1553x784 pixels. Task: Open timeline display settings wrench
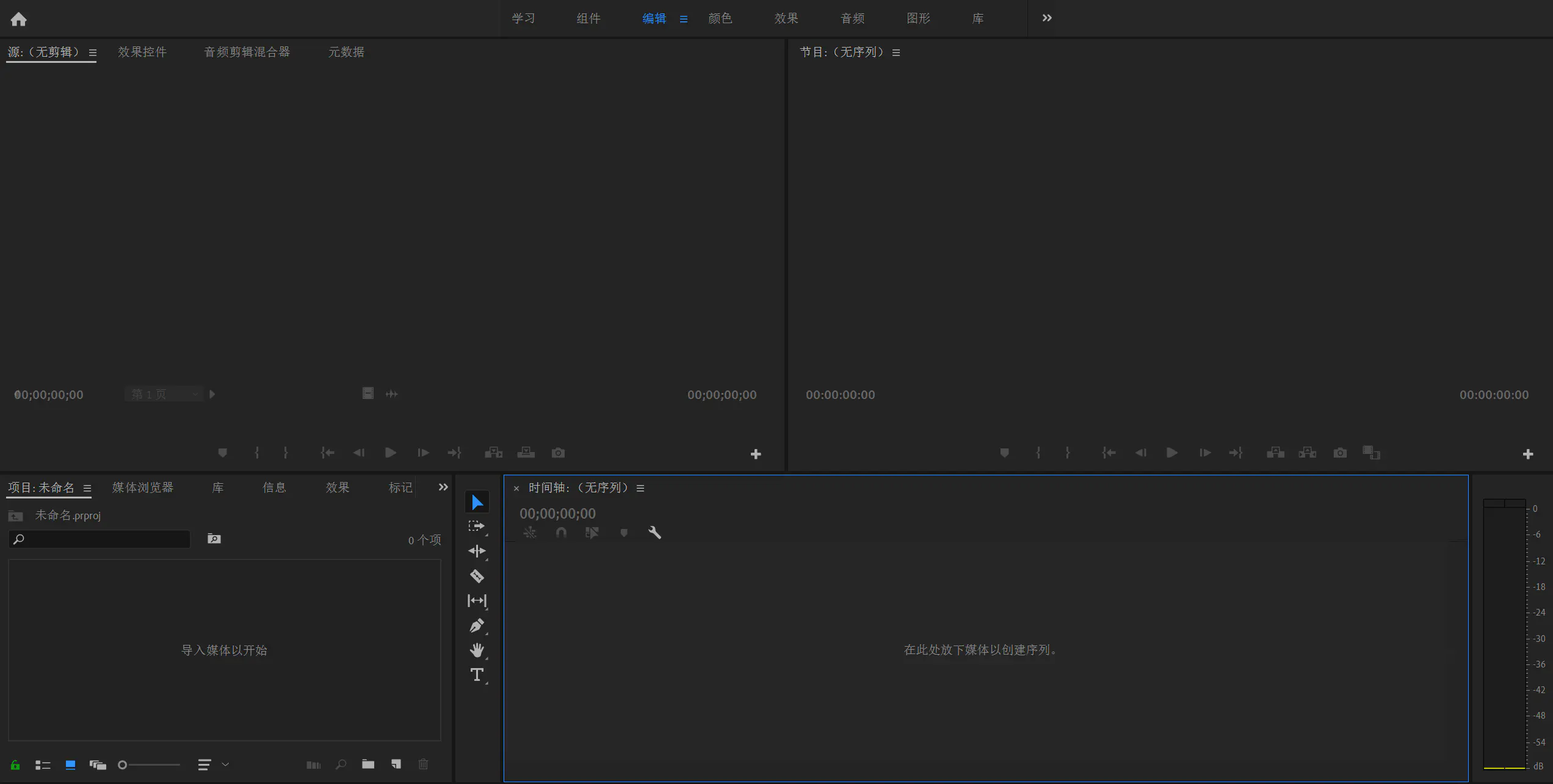point(654,533)
